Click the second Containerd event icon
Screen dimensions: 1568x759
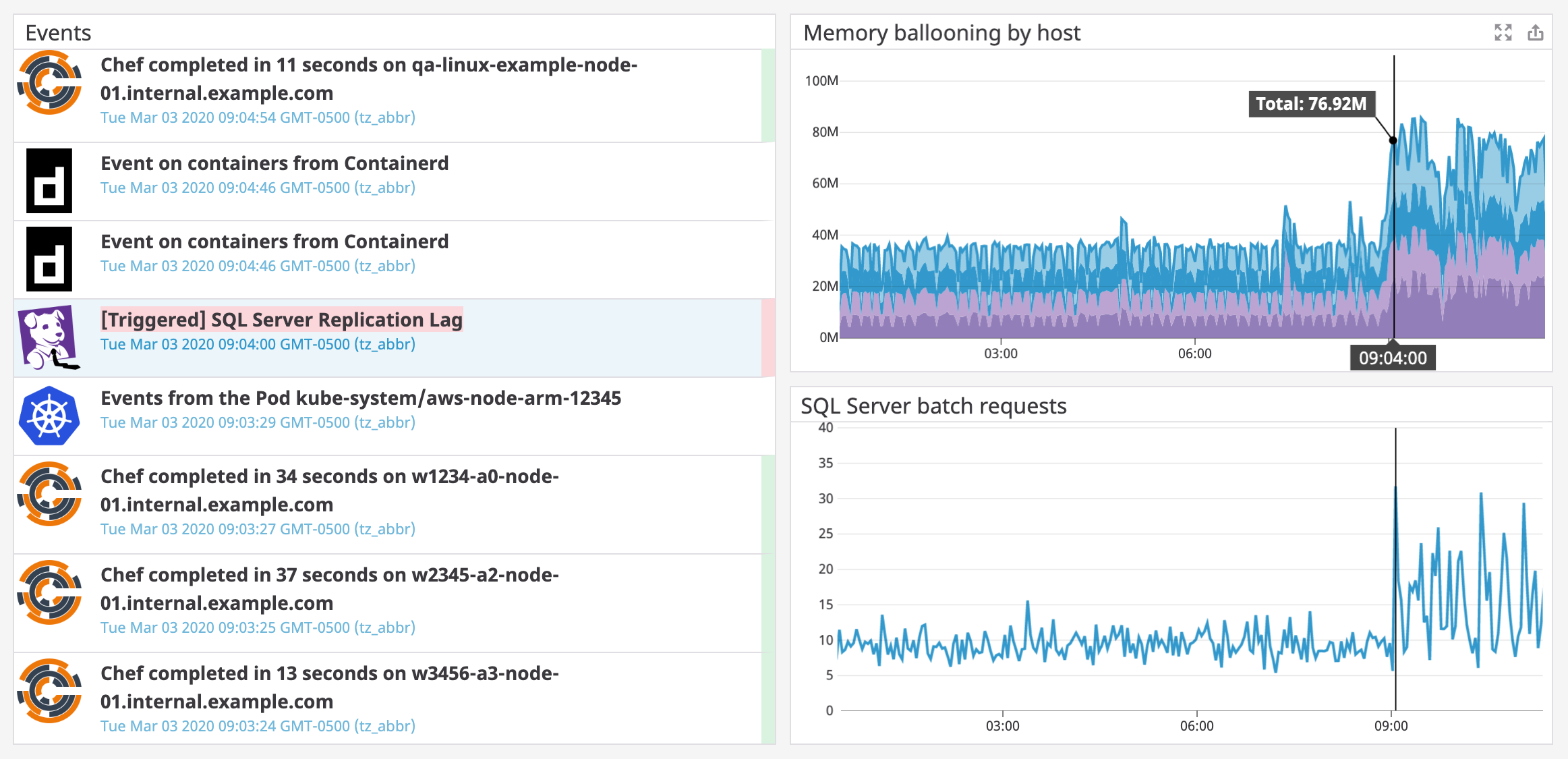point(49,258)
